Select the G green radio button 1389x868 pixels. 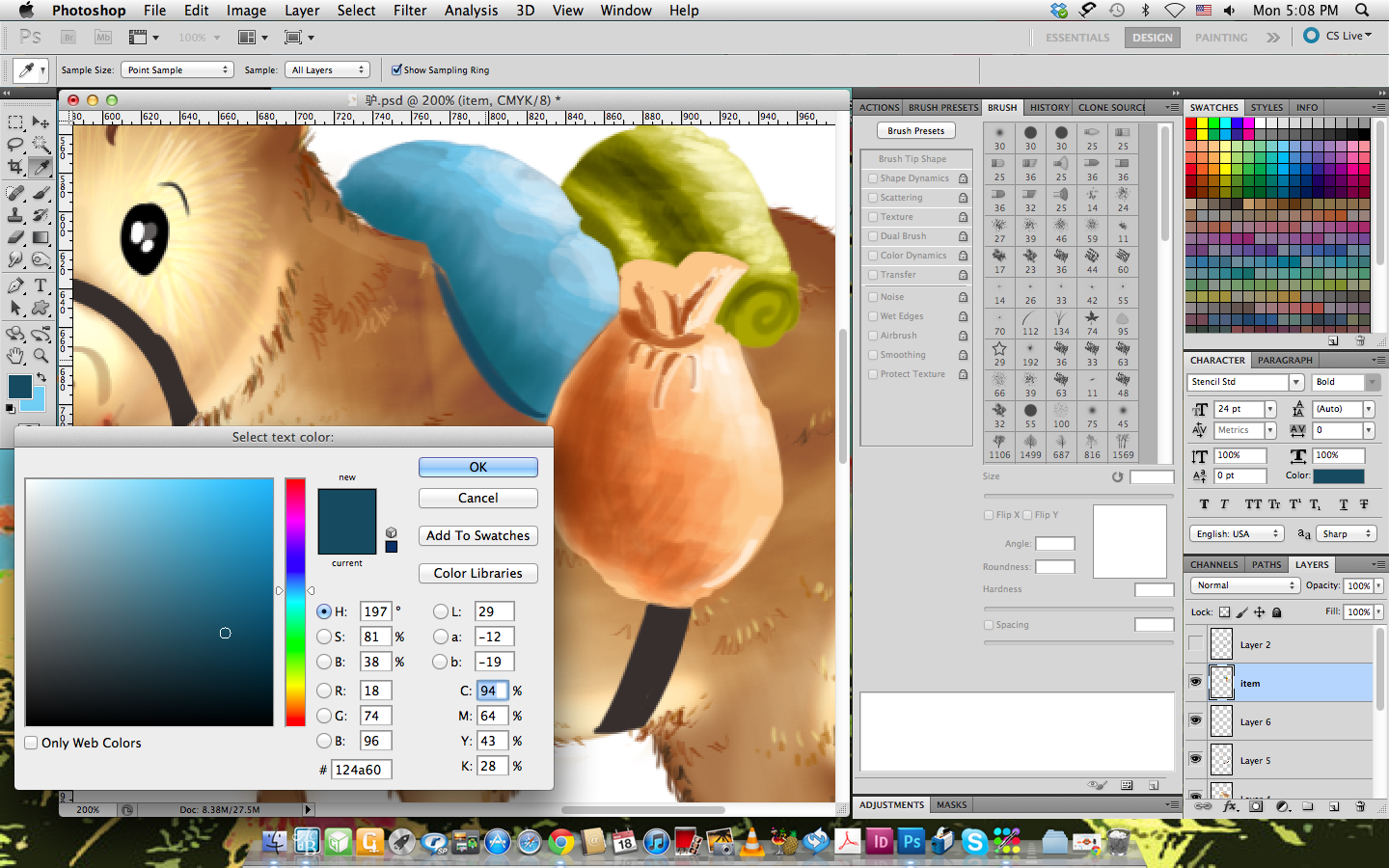pos(324,716)
